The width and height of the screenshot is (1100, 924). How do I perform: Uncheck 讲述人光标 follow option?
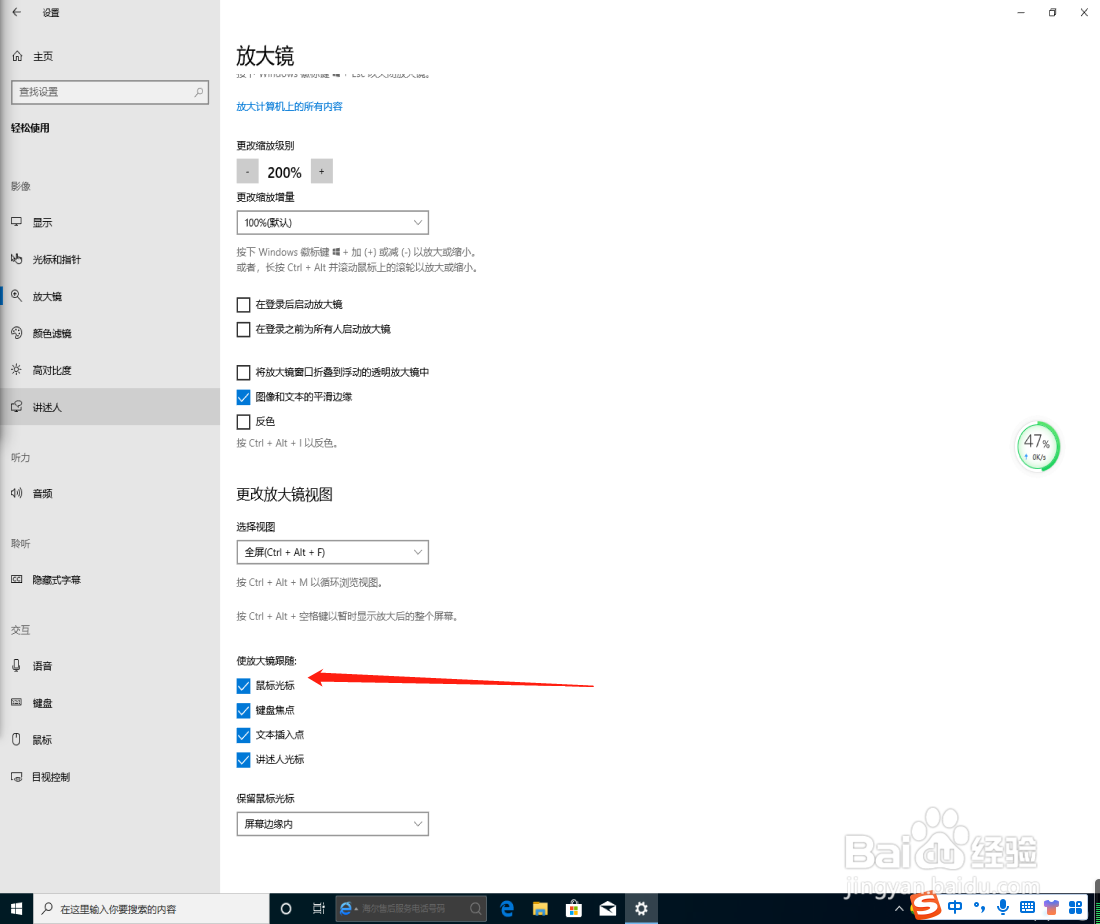243,760
